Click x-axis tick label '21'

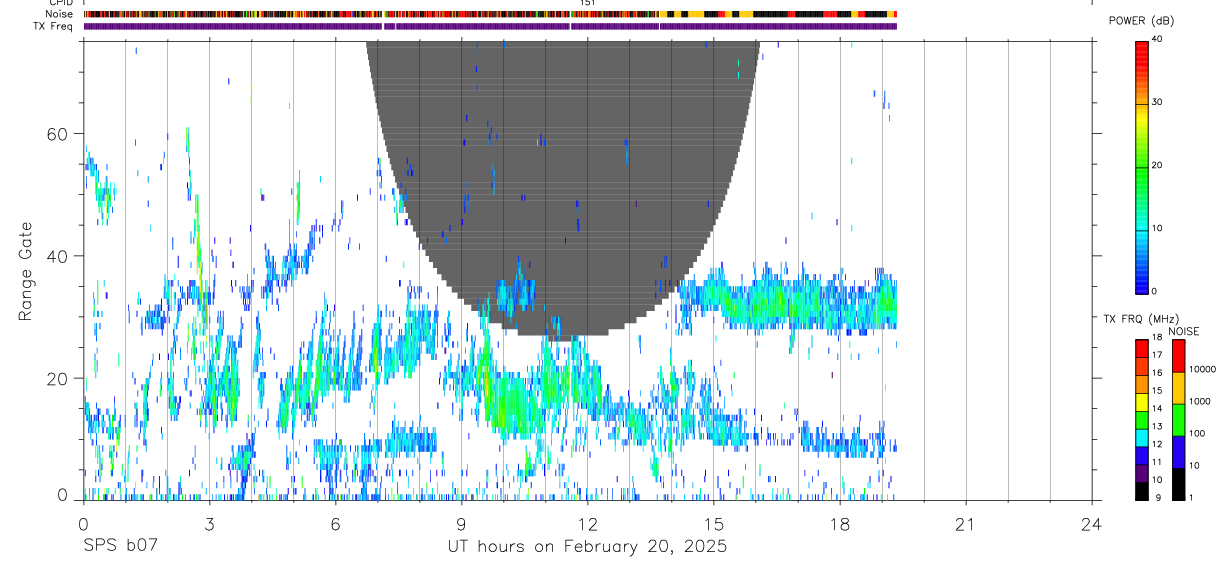click(x=966, y=524)
